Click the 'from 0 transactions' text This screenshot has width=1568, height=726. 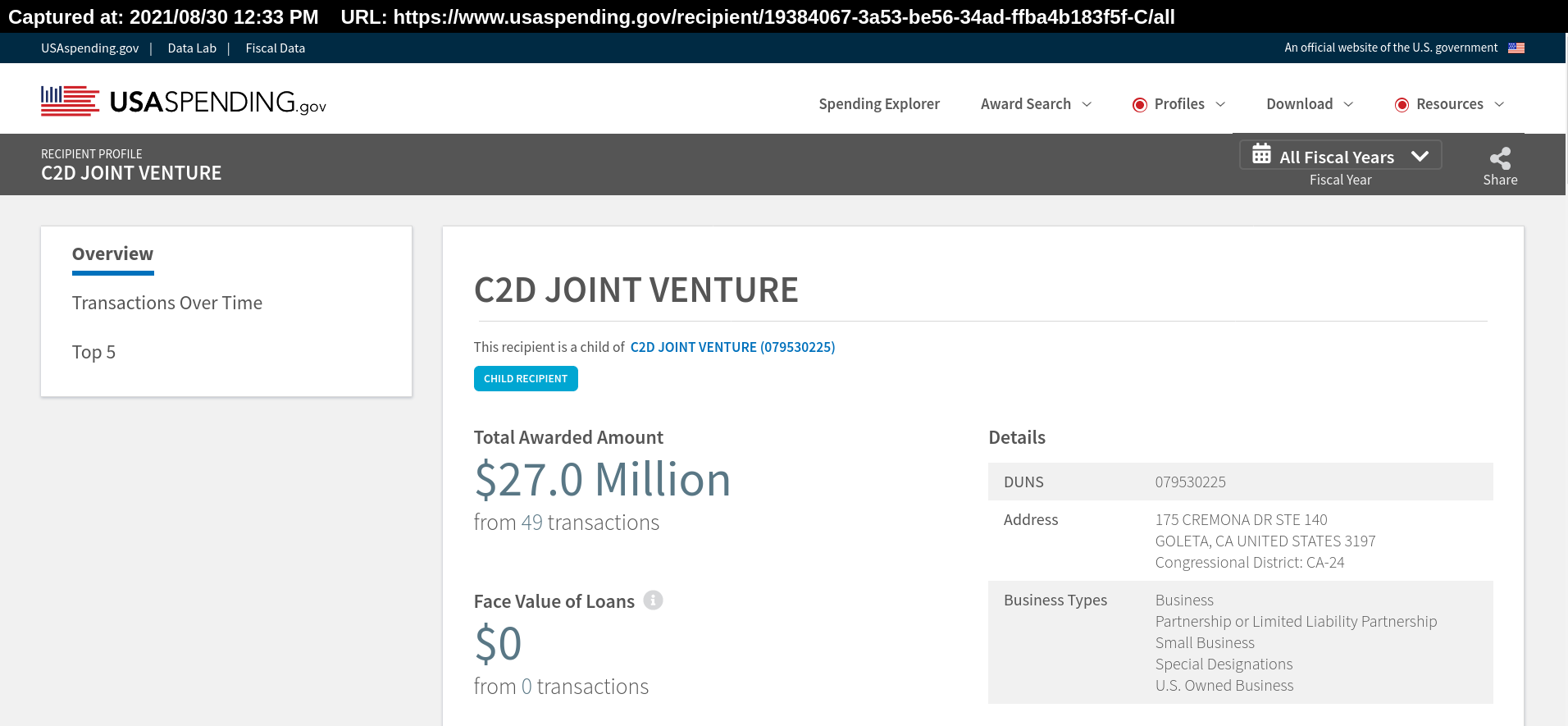pos(561,687)
